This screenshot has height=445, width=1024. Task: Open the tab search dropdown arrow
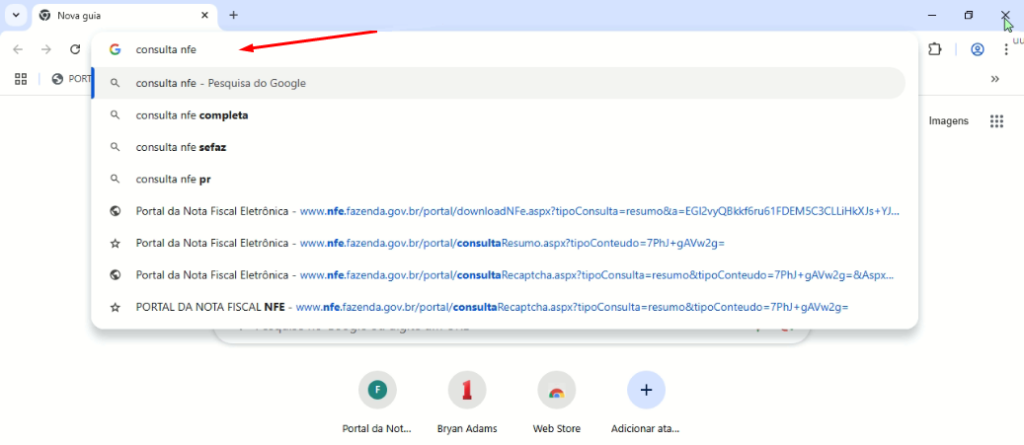point(16,15)
